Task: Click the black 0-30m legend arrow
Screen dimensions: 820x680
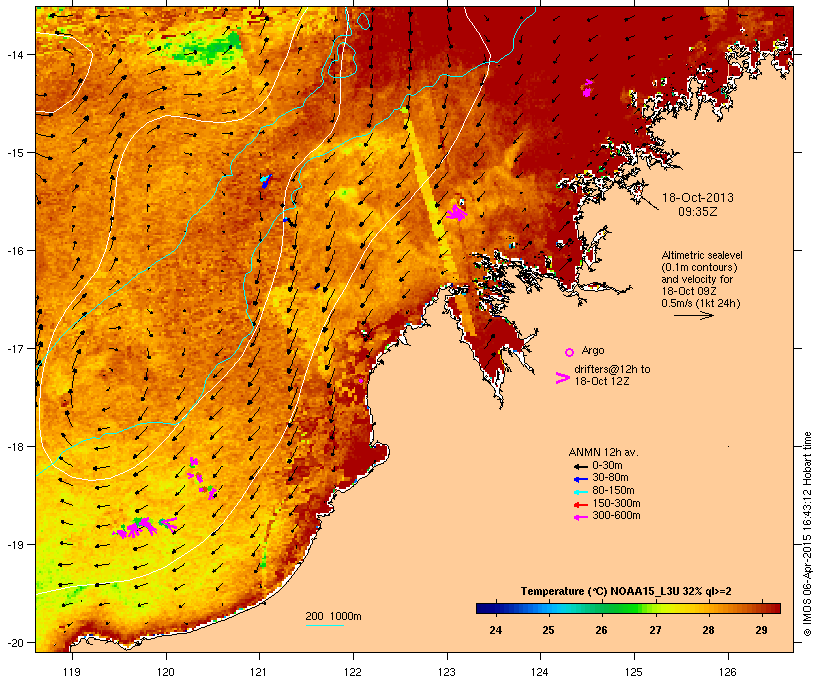Action: point(580,466)
